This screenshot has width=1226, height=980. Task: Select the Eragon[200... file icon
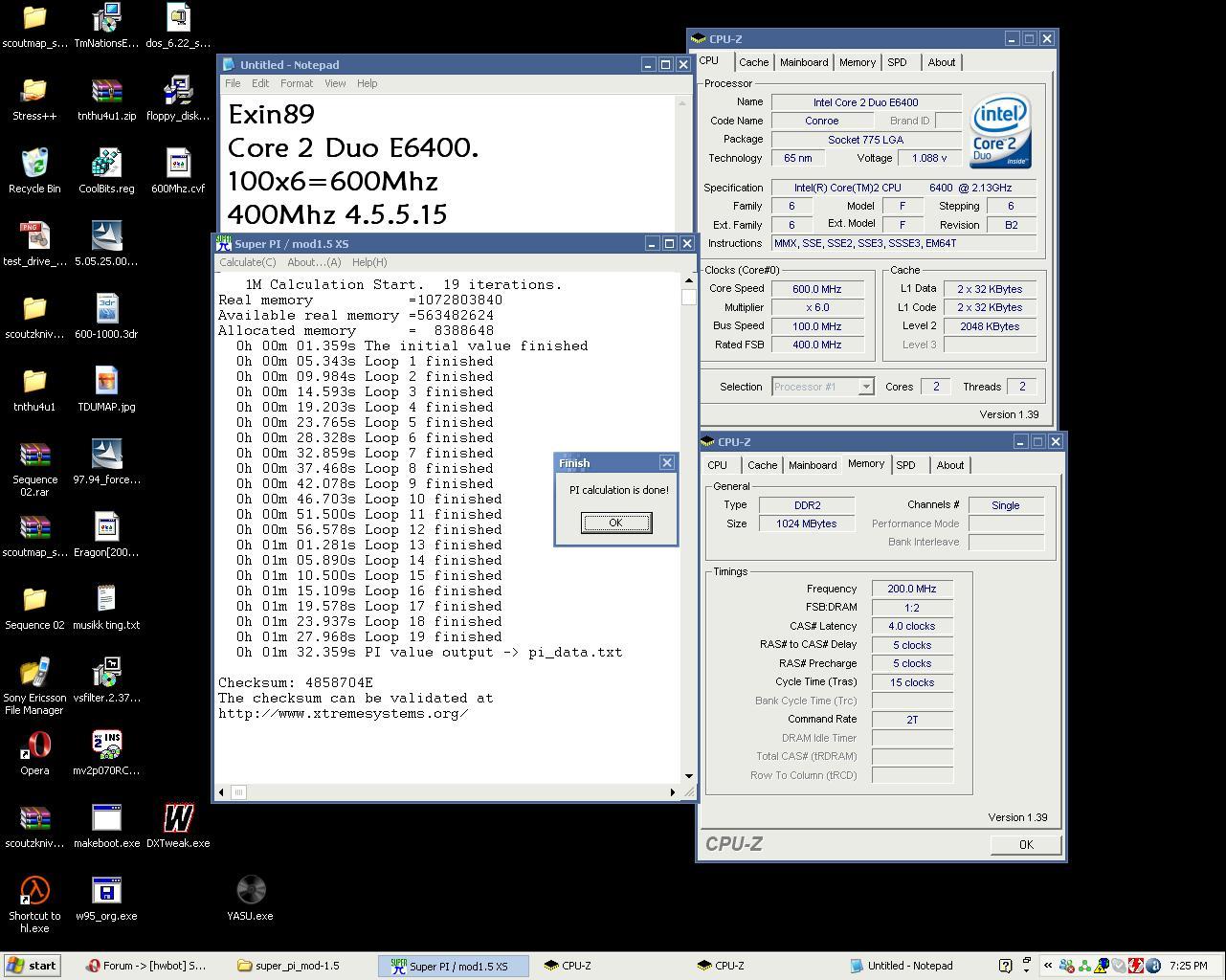pos(106,534)
